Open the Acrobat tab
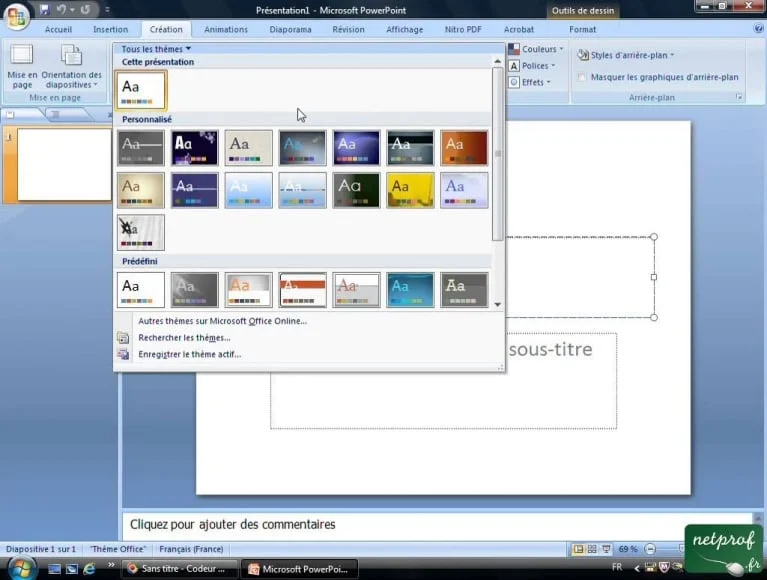The height and width of the screenshot is (580, 767). click(x=519, y=29)
